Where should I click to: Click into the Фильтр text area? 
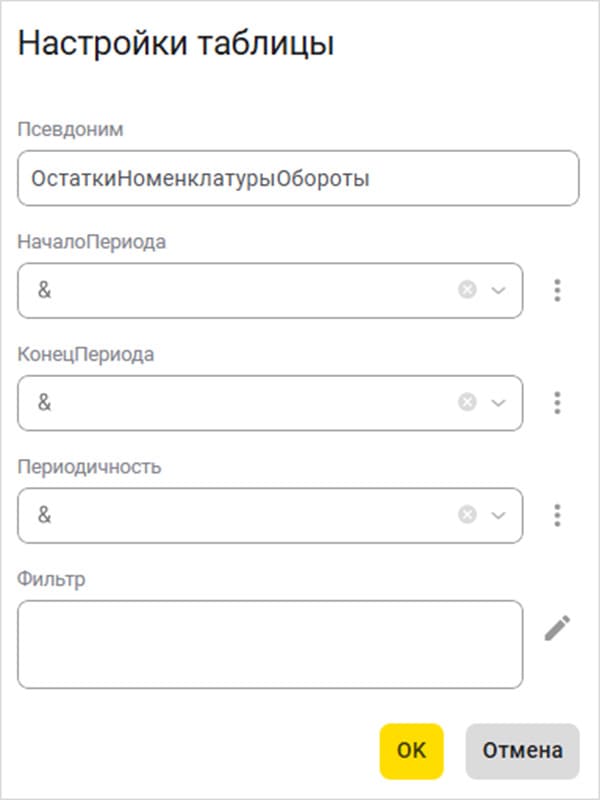[270, 644]
